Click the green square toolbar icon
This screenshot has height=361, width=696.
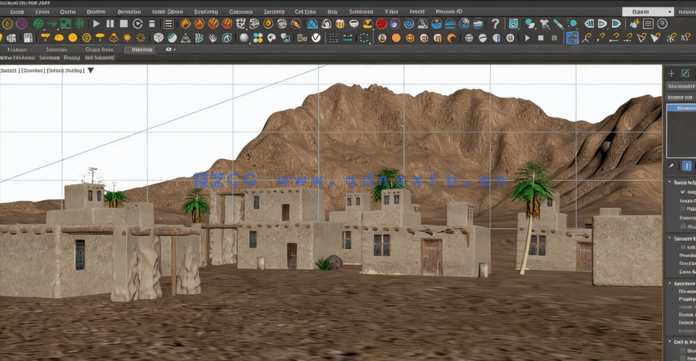[66, 24]
